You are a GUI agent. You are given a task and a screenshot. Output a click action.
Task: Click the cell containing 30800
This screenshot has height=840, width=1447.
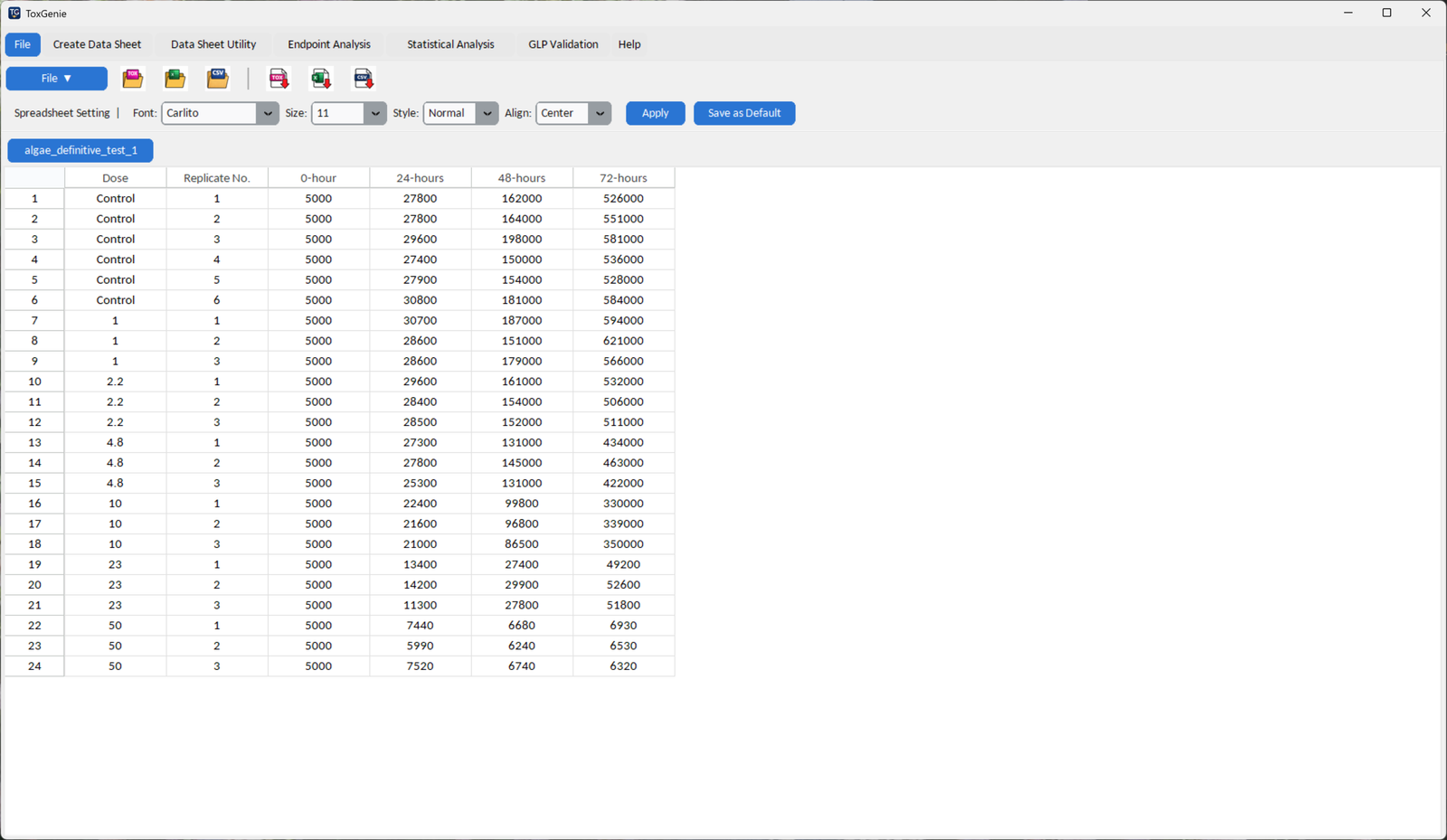(x=421, y=300)
